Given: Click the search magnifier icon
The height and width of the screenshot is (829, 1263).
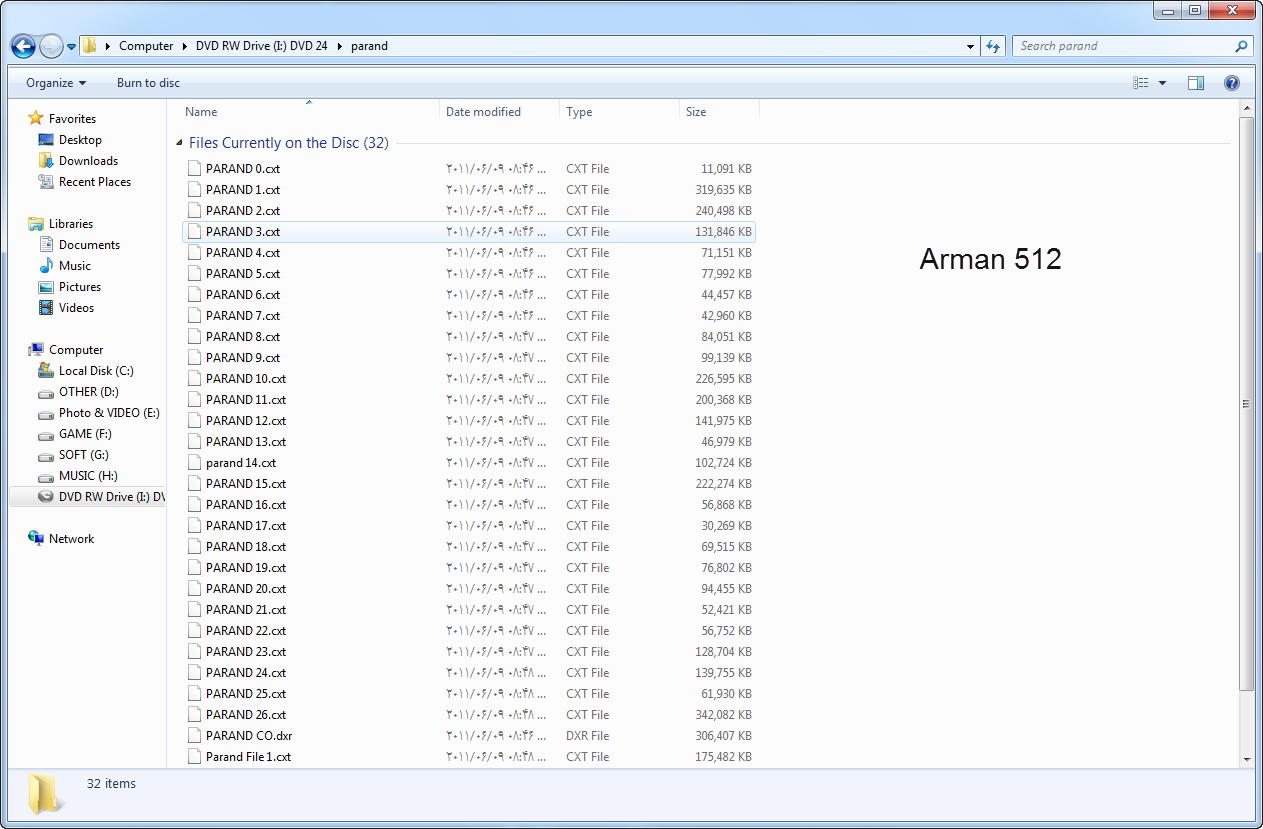Looking at the screenshot, I should pyautogui.click(x=1241, y=46).
